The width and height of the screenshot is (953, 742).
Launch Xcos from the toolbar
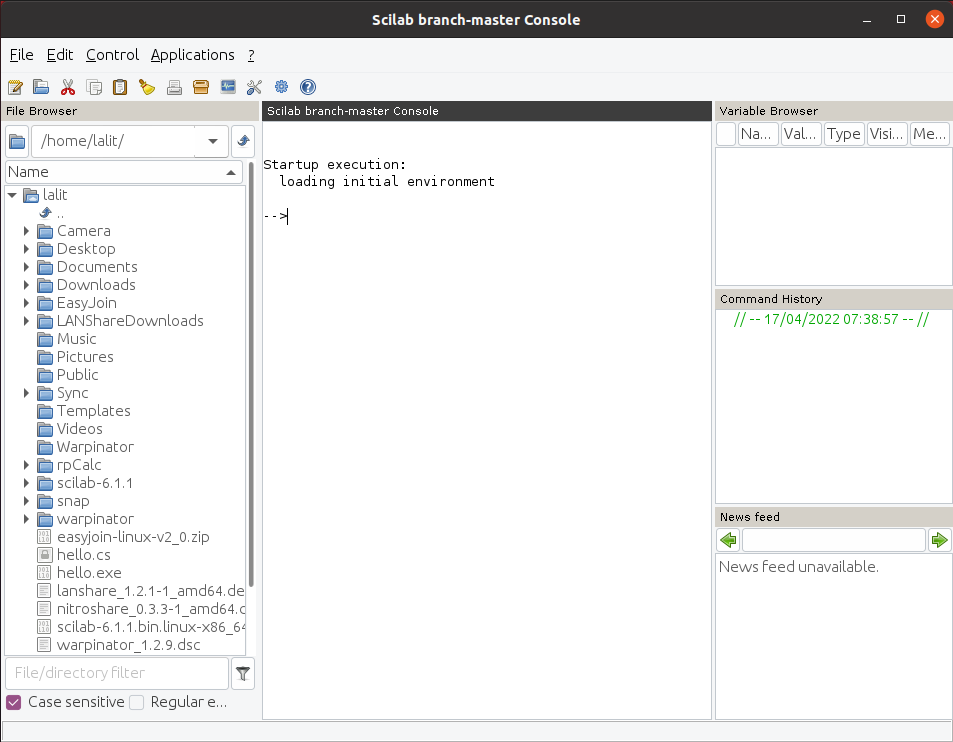pos(227,87)
